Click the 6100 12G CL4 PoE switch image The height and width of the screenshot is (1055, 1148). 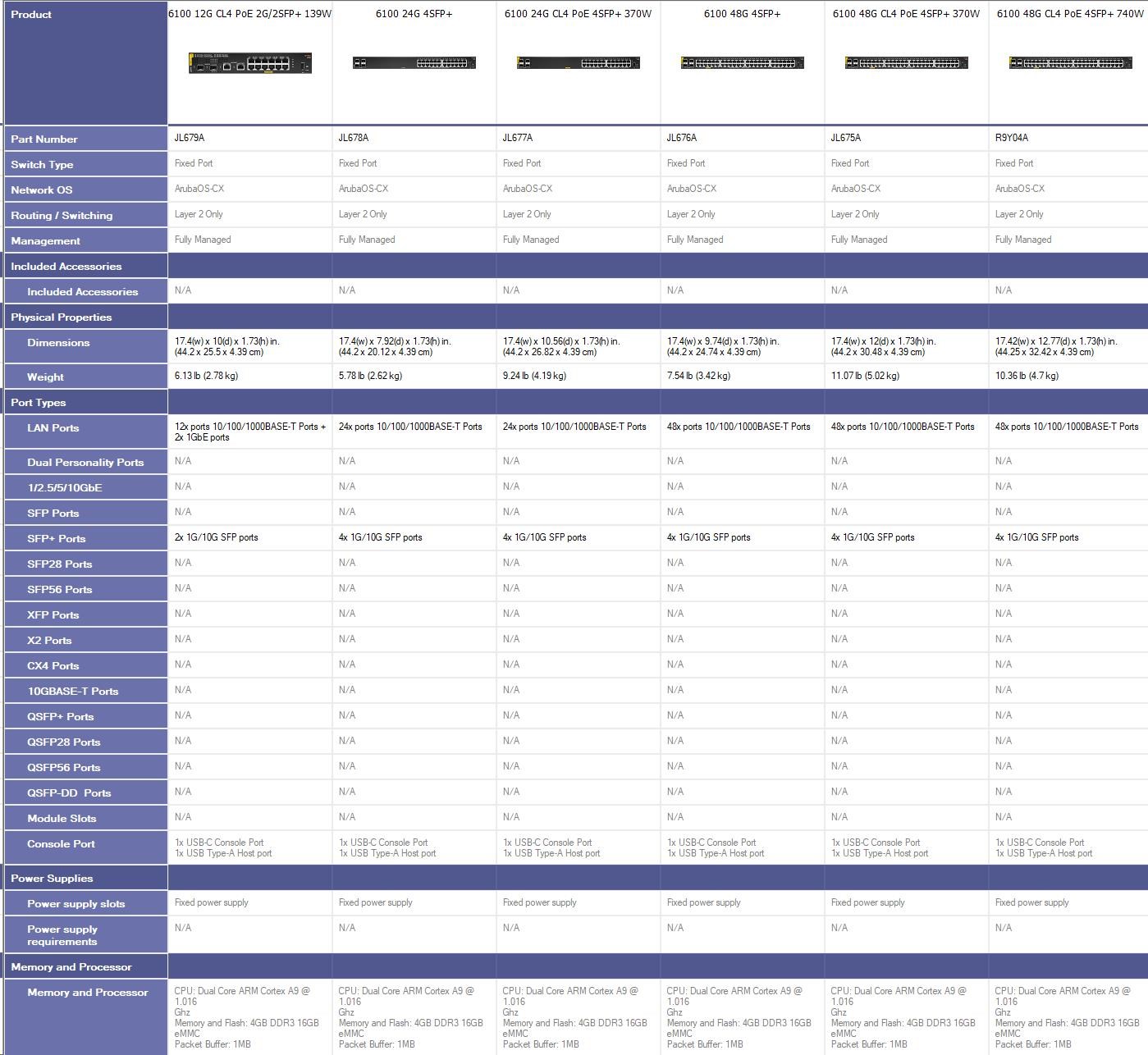[x=249, y=63]
